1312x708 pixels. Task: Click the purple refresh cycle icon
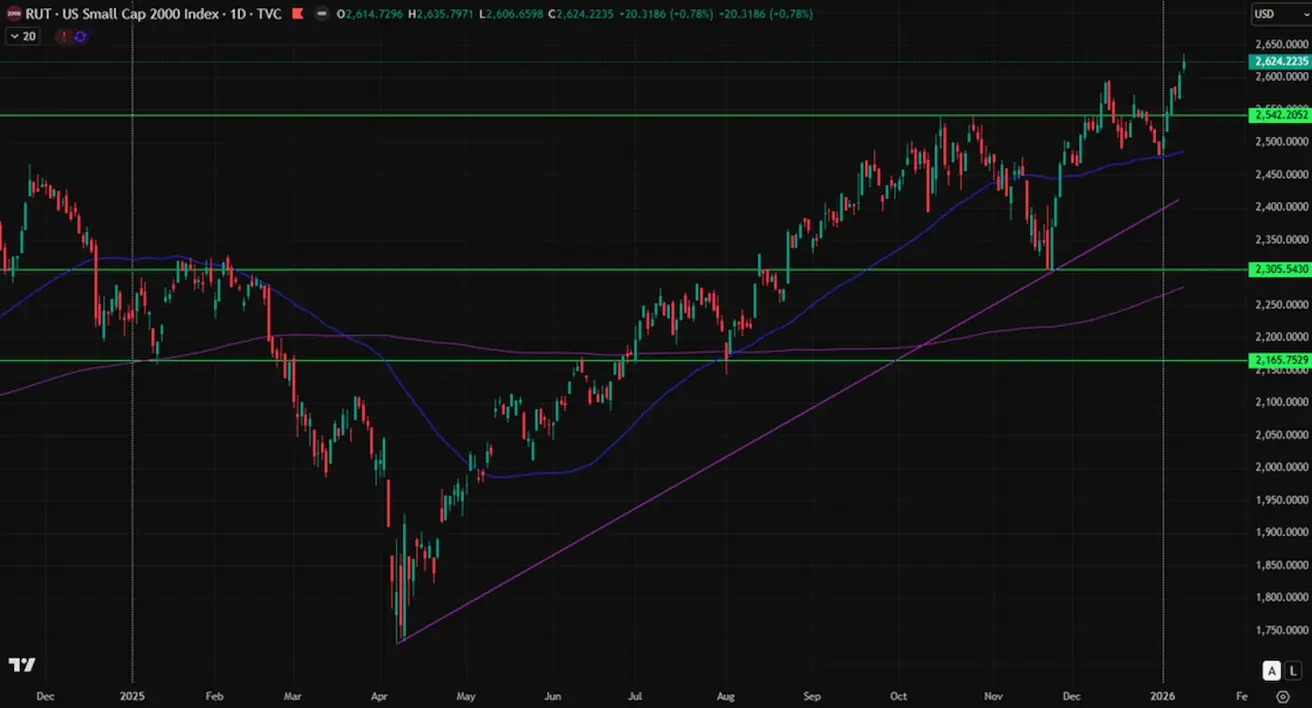80,36
